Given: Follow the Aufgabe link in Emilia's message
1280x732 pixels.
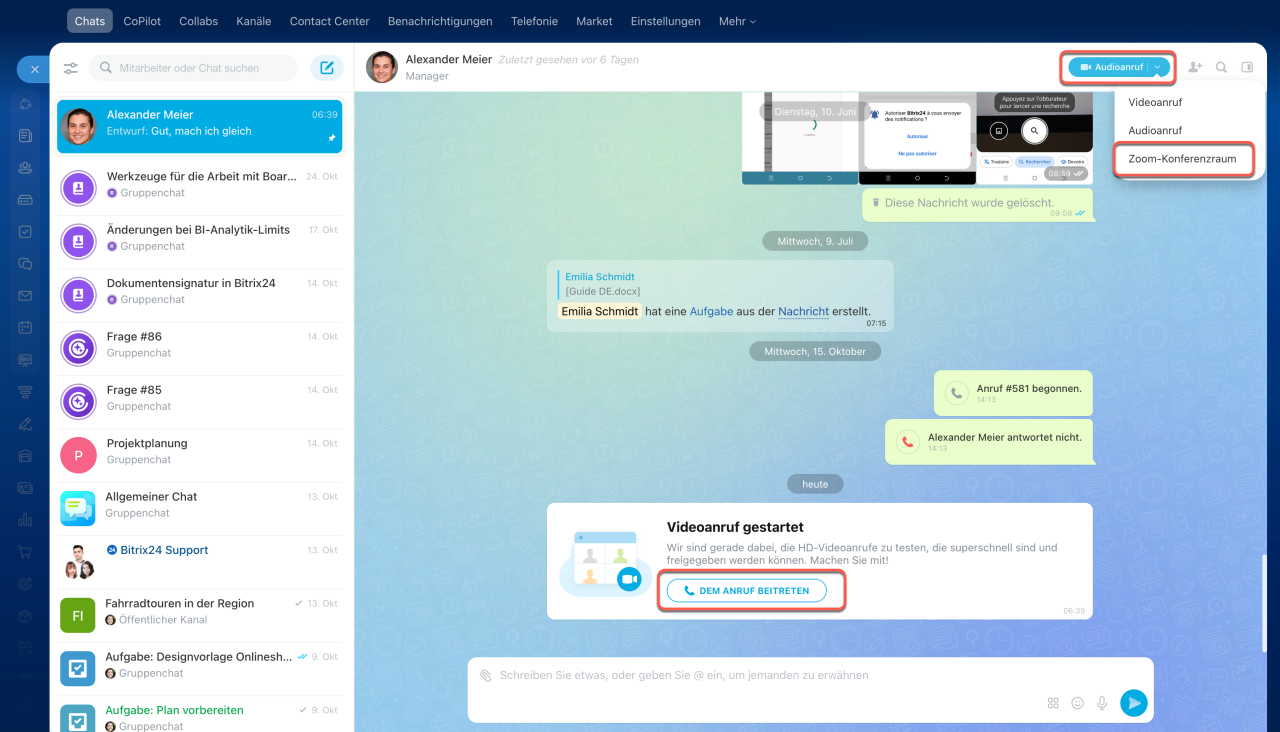Looking at the screenshot, I should [x=709, y=311].
